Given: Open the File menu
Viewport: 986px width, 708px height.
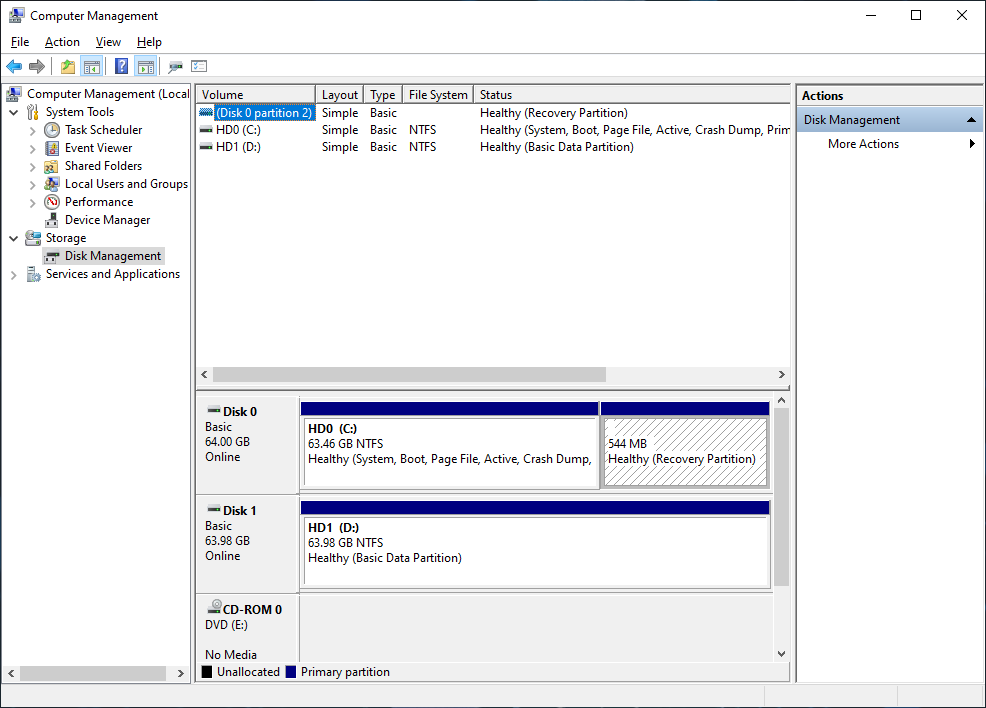Looking at the screenshot, I should click(20, 42).
